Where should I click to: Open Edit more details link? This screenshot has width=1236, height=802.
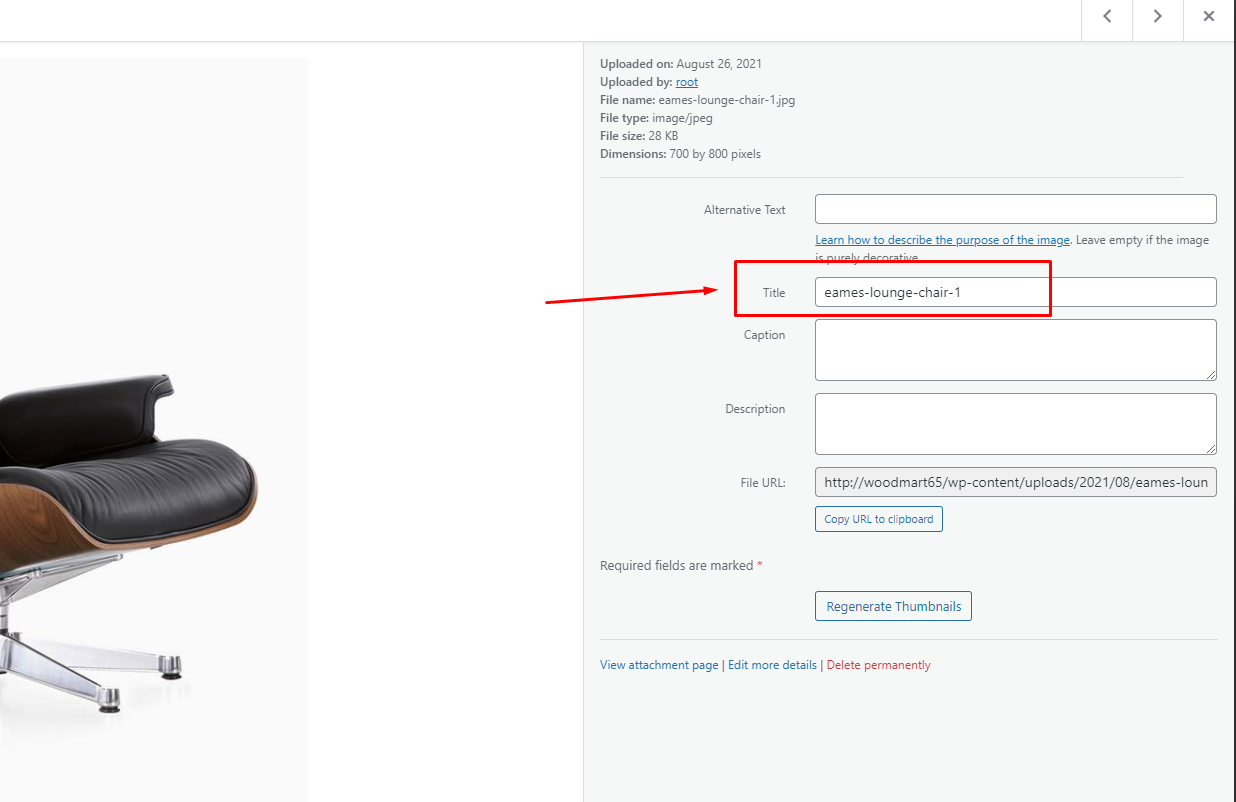click(x=772, y=665)
